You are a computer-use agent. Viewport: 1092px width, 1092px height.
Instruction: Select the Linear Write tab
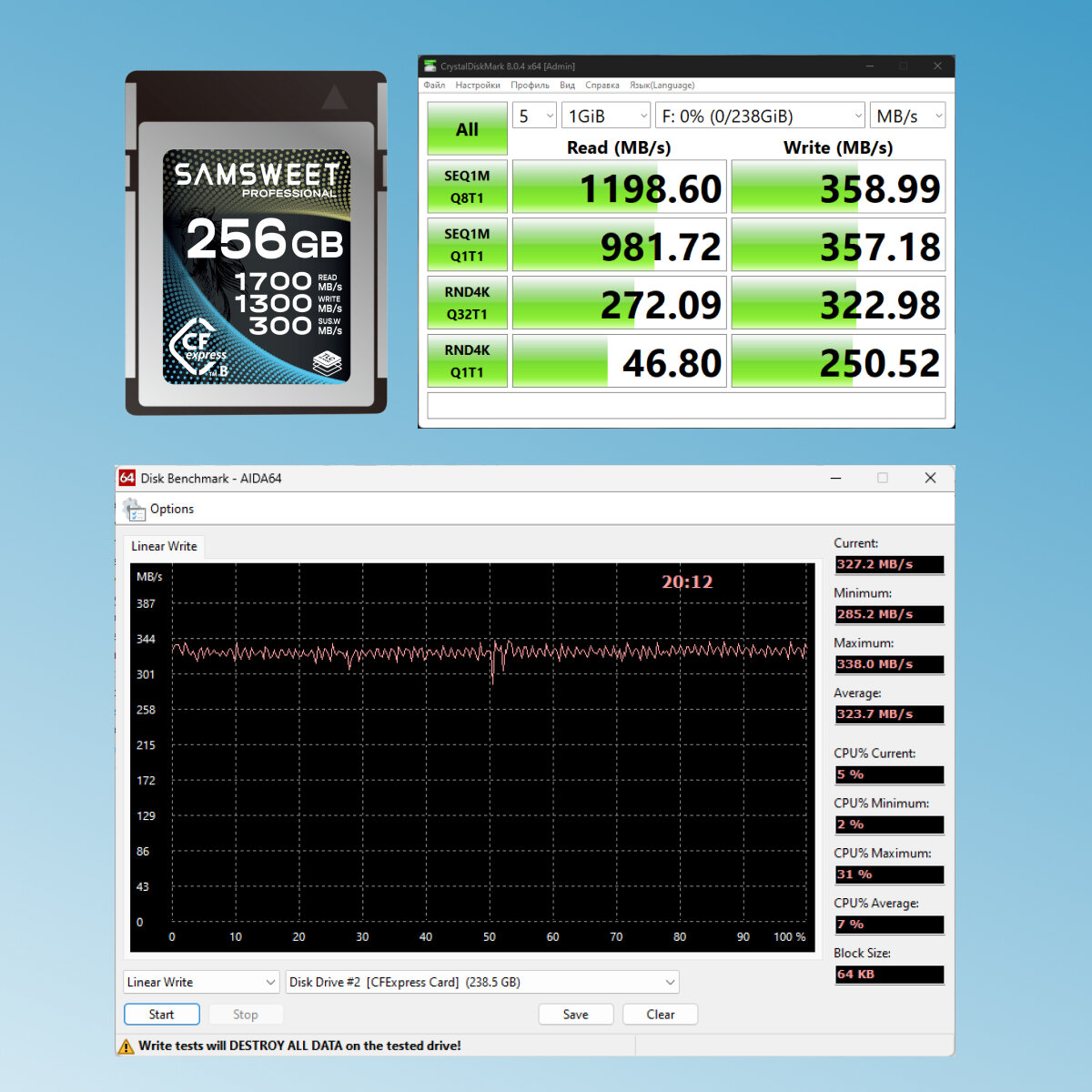tap(164, 546)
